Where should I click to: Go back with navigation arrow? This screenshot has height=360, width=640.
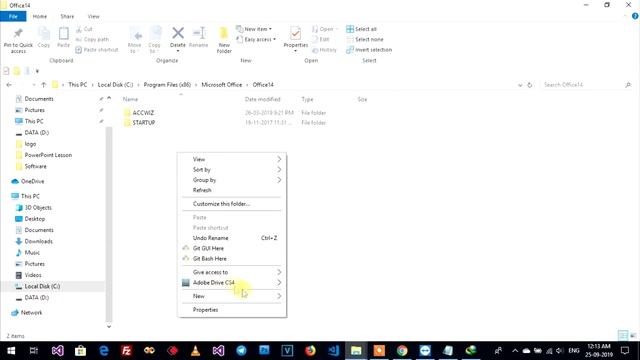9,85
